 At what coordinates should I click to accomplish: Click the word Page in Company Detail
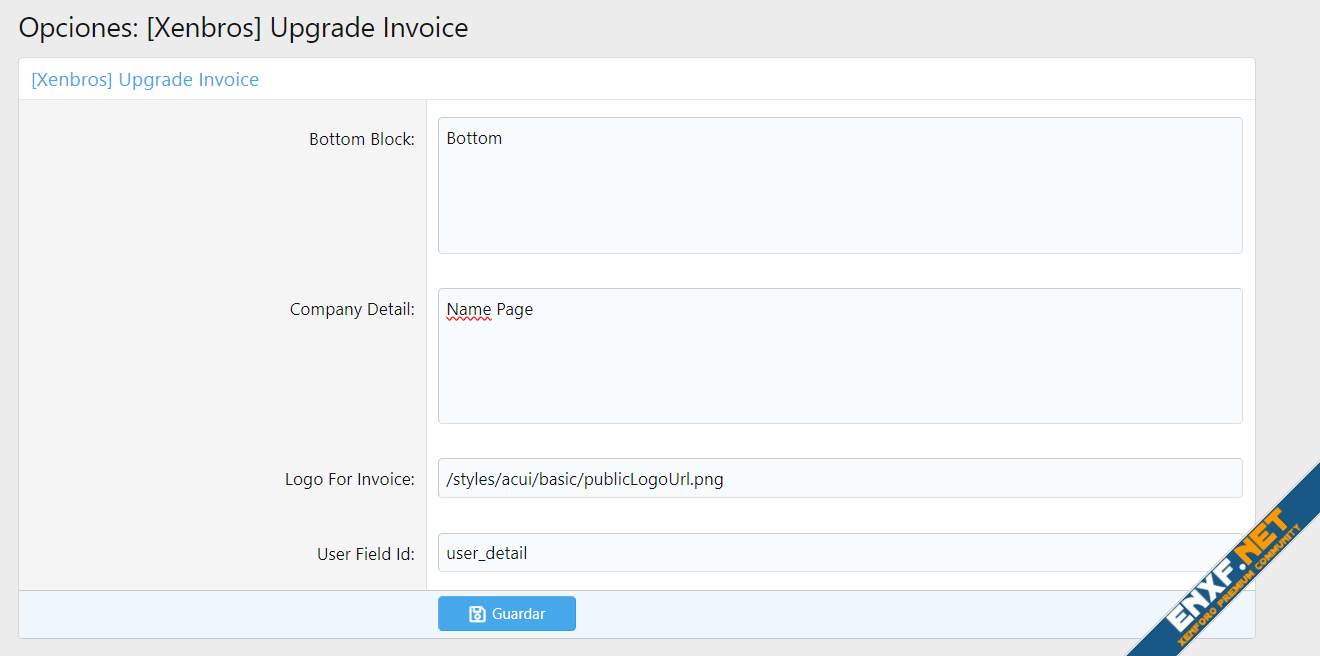pyautogui.click(x=515, y=309)
